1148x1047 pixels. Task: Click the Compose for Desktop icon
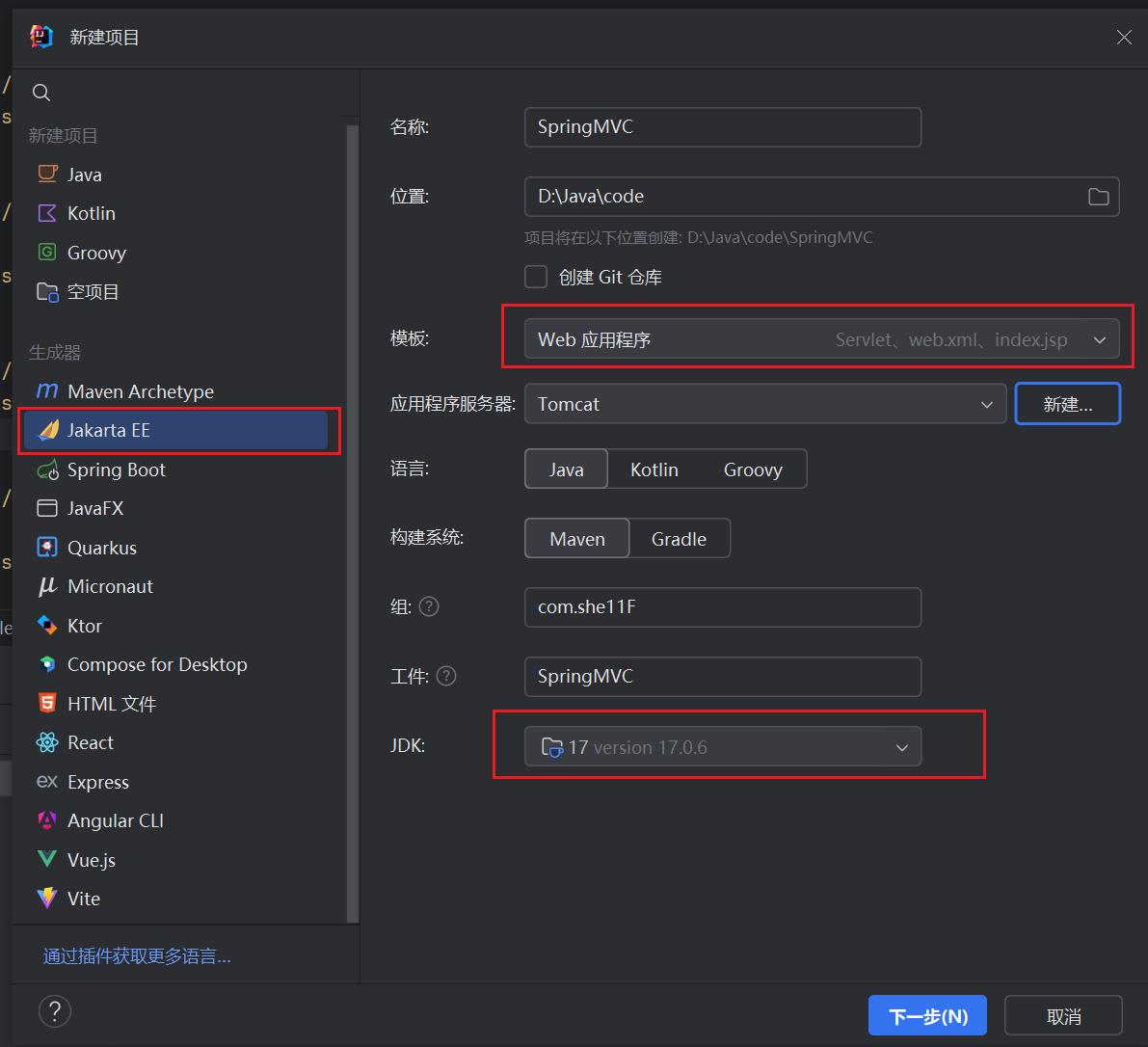[47, 664]
